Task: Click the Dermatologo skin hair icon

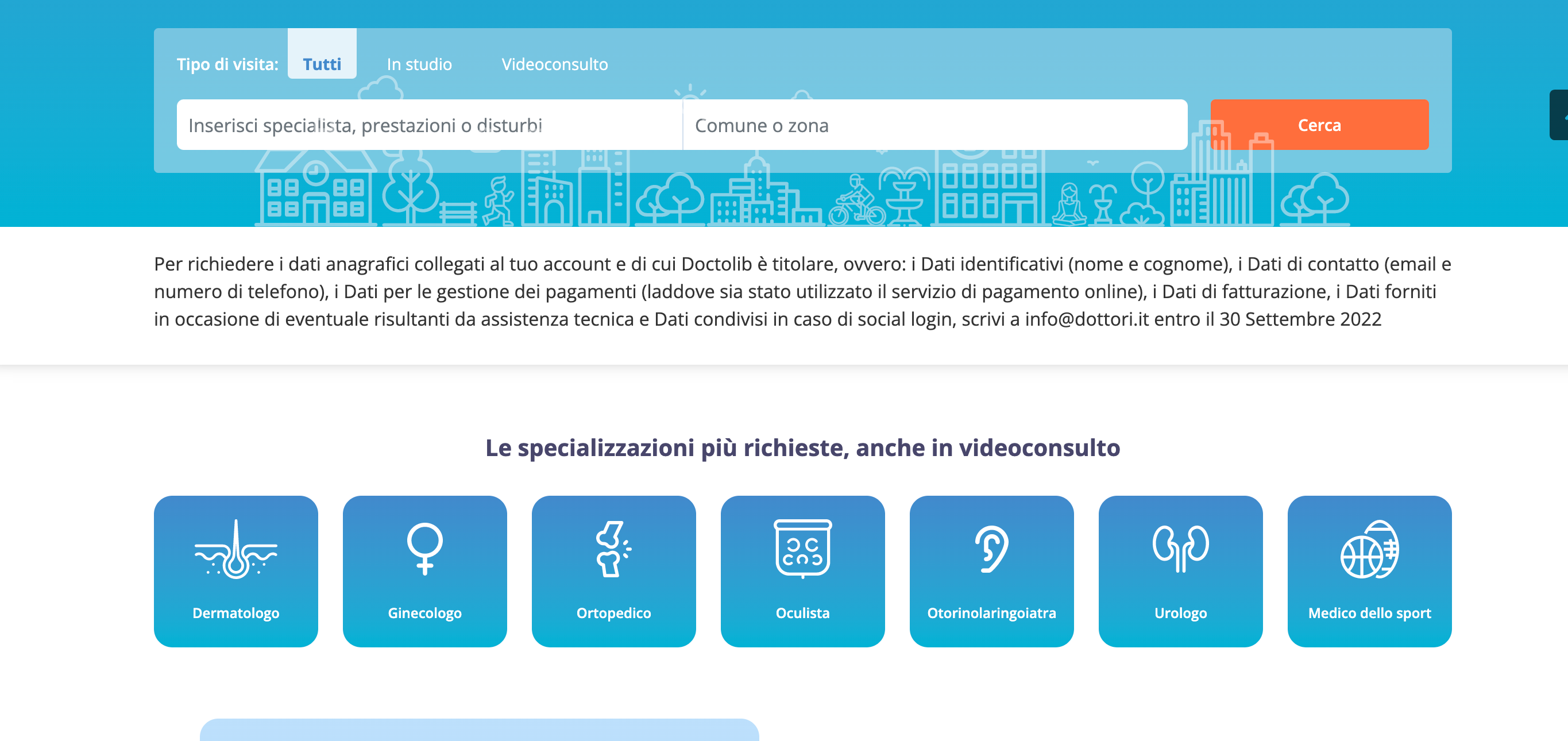Action: tap(236, 549)
